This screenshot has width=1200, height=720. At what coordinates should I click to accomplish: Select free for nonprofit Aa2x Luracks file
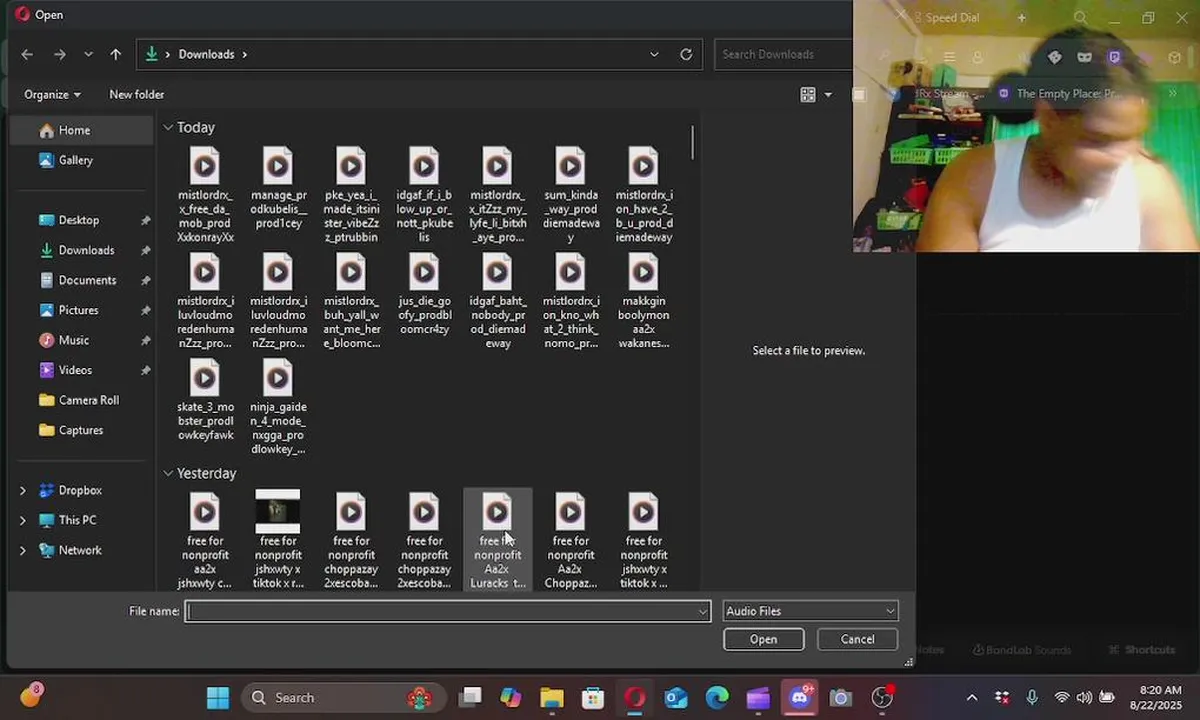[497, 540]
